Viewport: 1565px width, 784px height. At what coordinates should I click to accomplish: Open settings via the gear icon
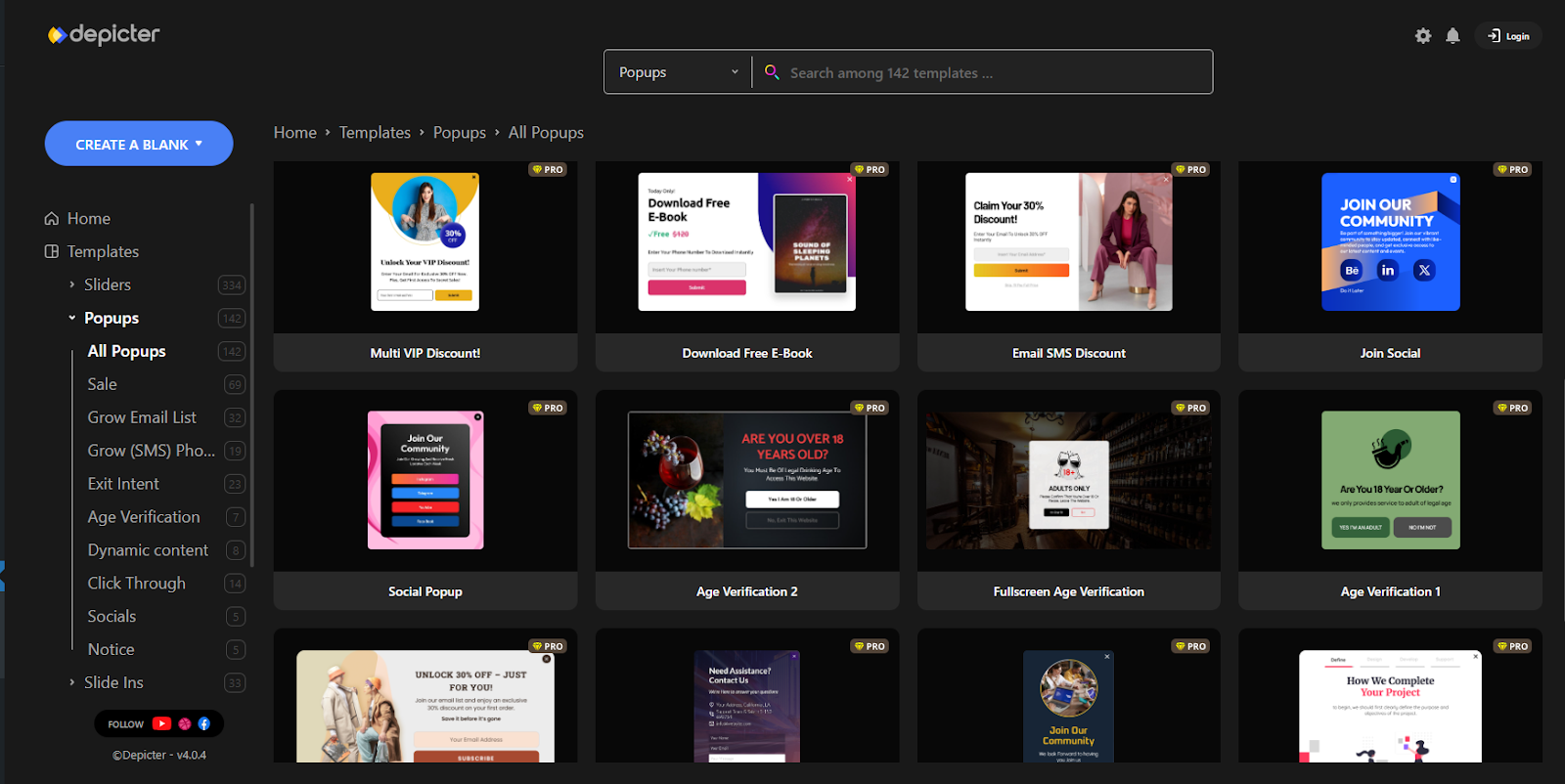[1423, 36]
